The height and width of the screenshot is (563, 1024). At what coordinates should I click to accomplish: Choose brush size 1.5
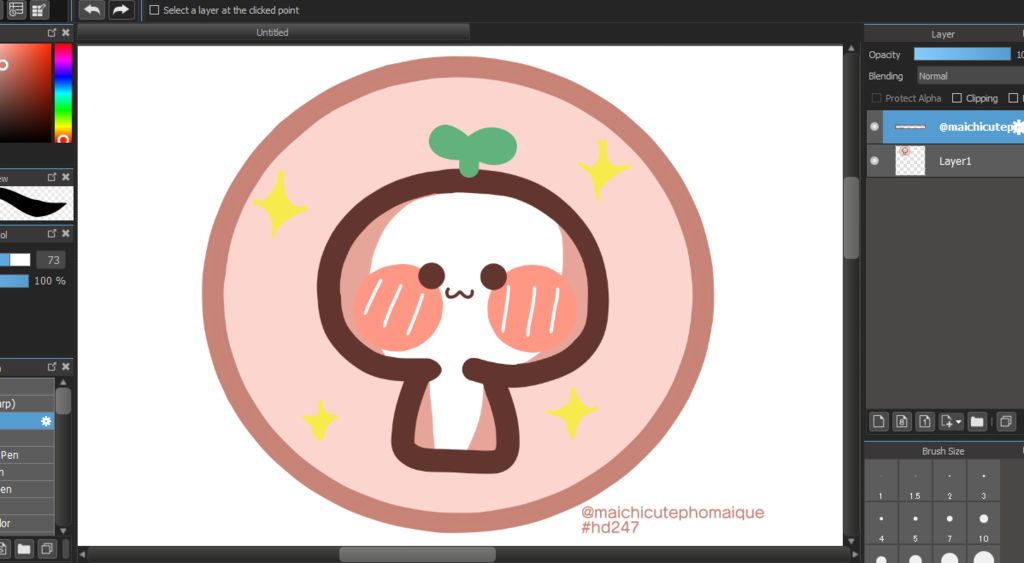pyautogui.click(x=915, y=482)
